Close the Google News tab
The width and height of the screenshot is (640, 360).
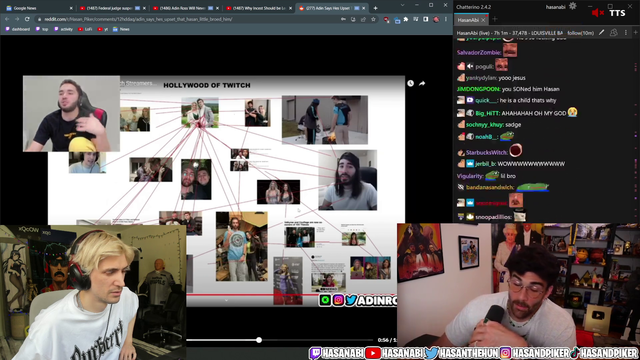click(71, 8)
